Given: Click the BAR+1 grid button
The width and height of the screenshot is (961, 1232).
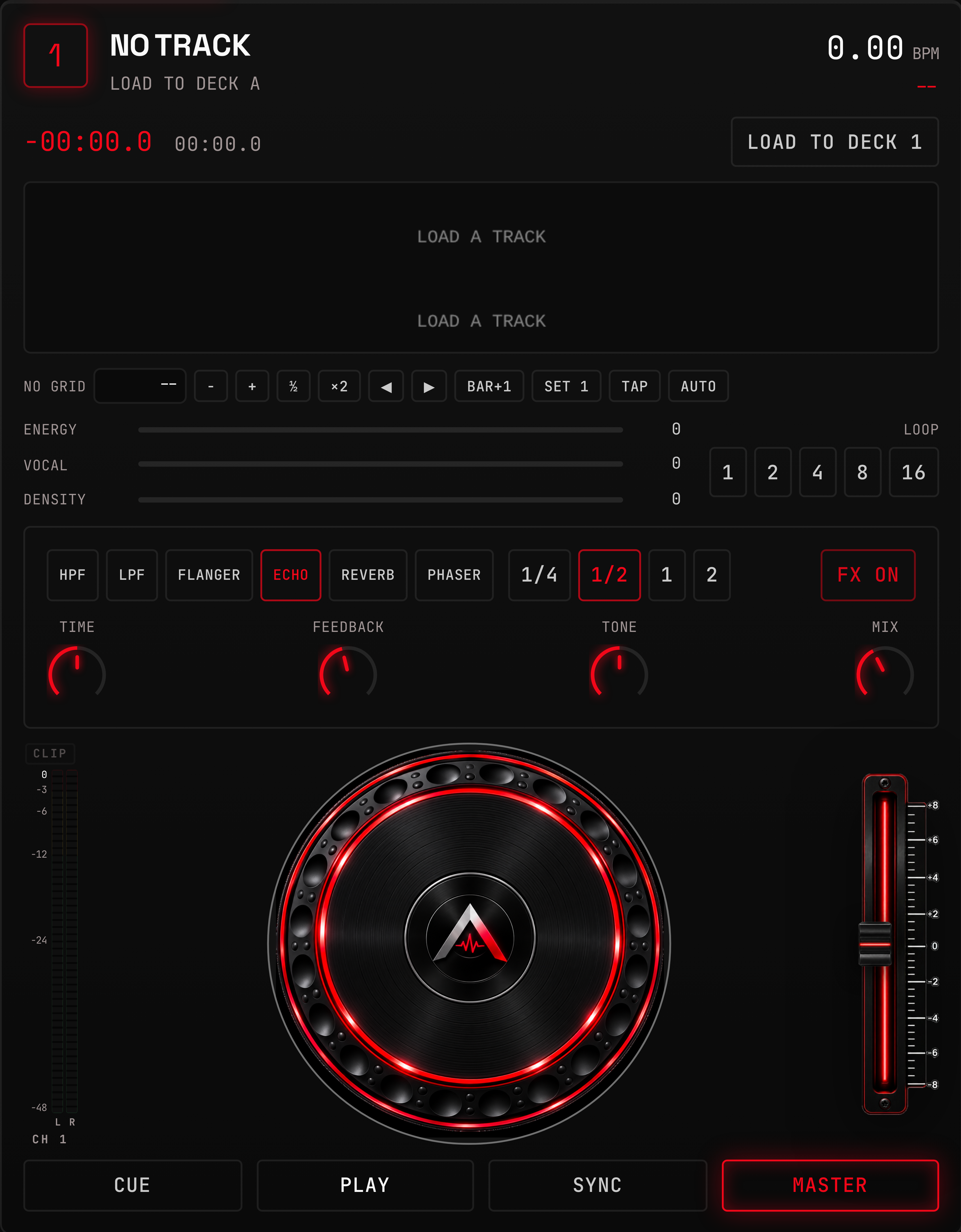Looking at the screenshot, I should coord(489,386).
